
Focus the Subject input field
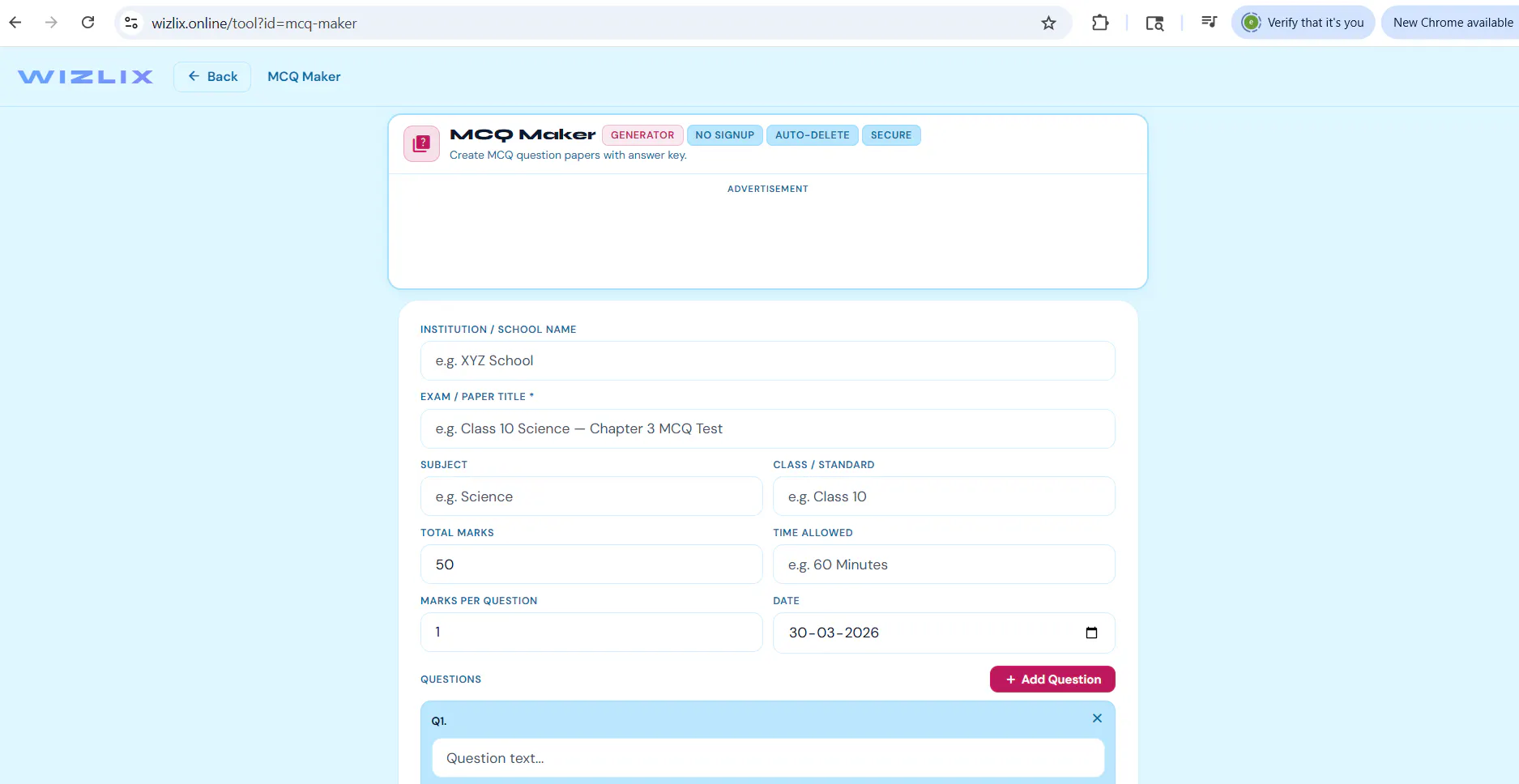pyautogui.click(x=591, y=496)
